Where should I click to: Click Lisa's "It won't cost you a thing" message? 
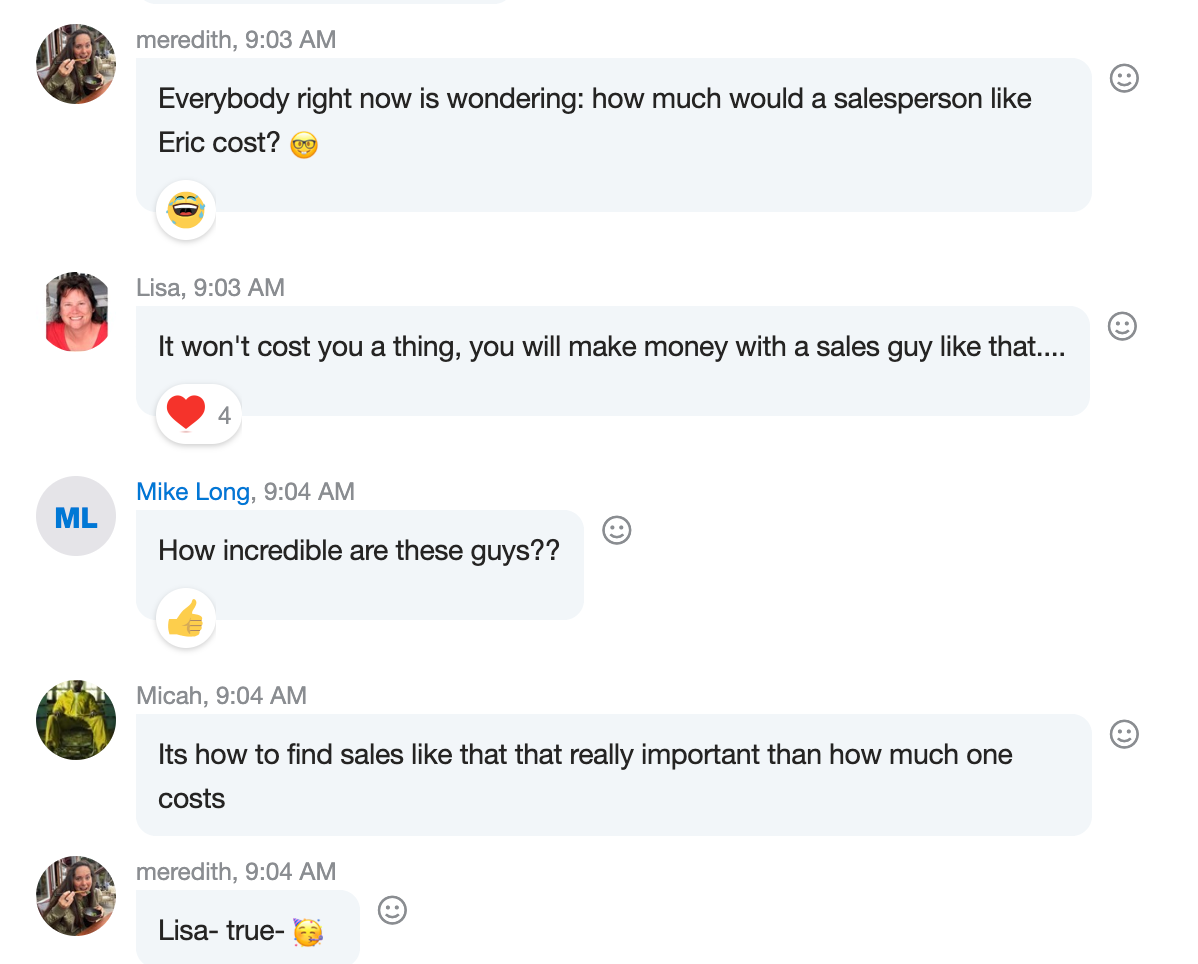pyautogui.click(x=610, y=347)
